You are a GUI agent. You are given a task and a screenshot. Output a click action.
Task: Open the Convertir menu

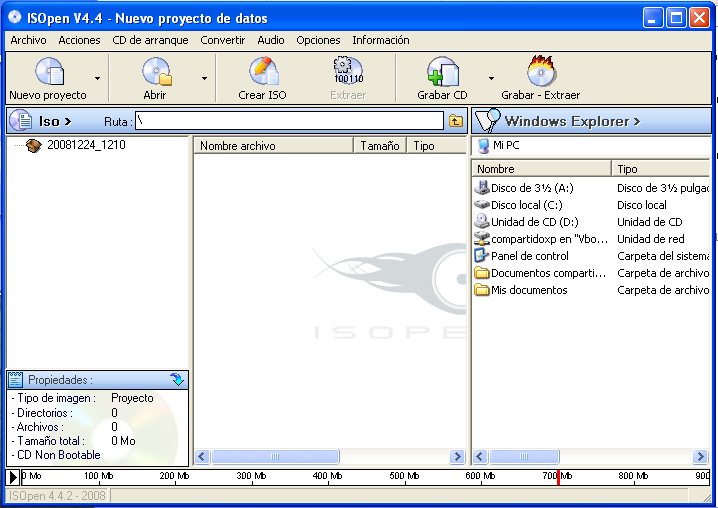[x=223, y=40]
